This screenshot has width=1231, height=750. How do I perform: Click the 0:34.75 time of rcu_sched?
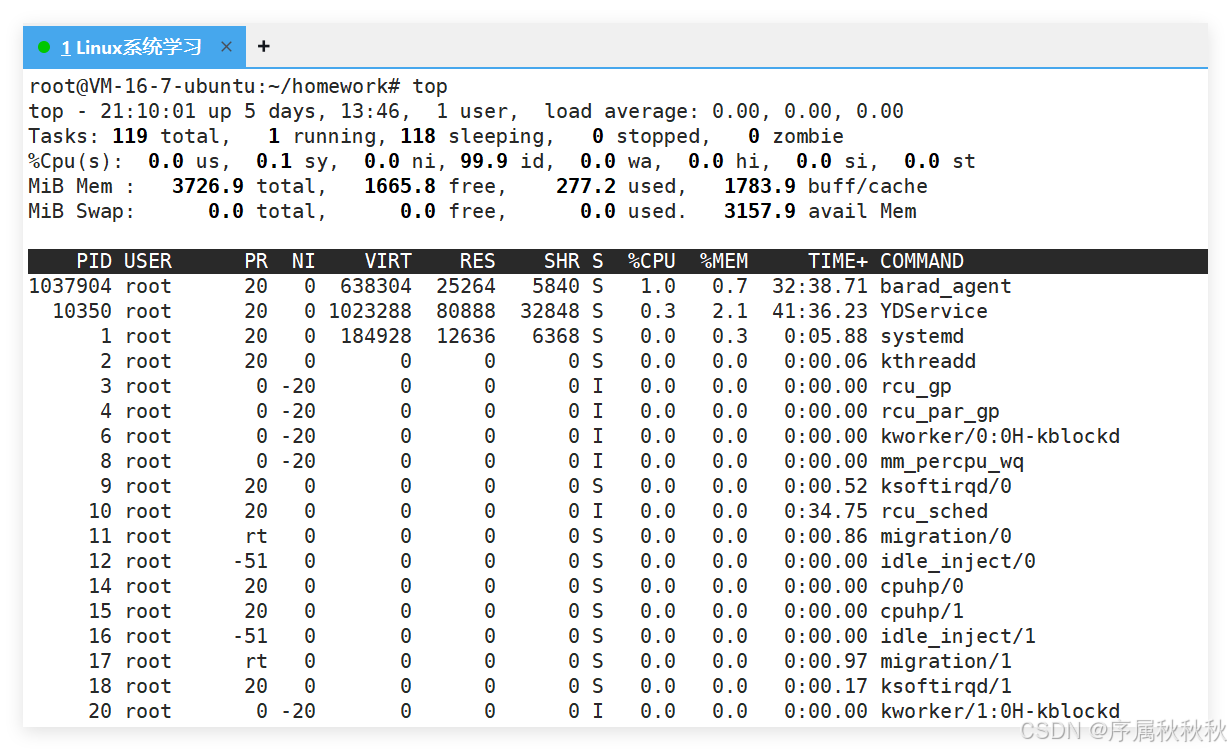point(826,511)
